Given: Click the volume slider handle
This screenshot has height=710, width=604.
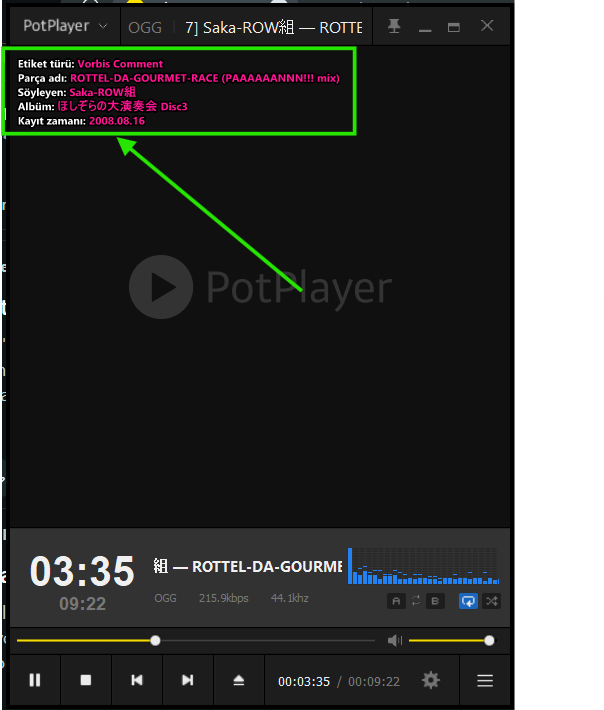Looking at the screenshot, I should pos(489,641).
